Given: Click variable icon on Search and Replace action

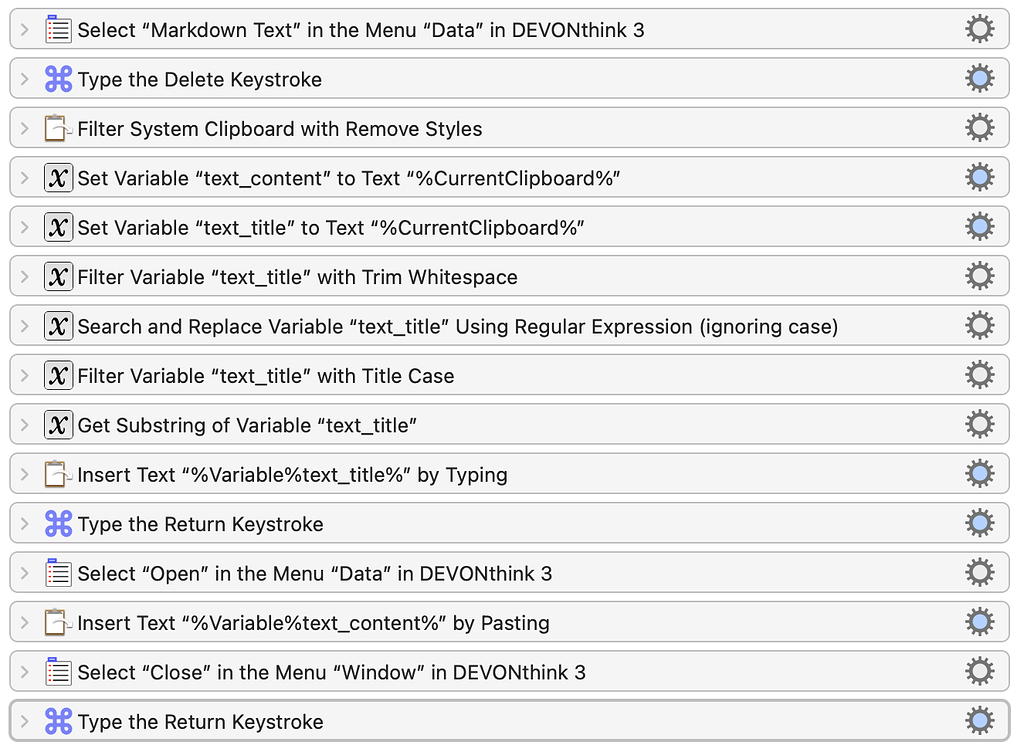Looking at the screenshot, I should click(58, 325).
